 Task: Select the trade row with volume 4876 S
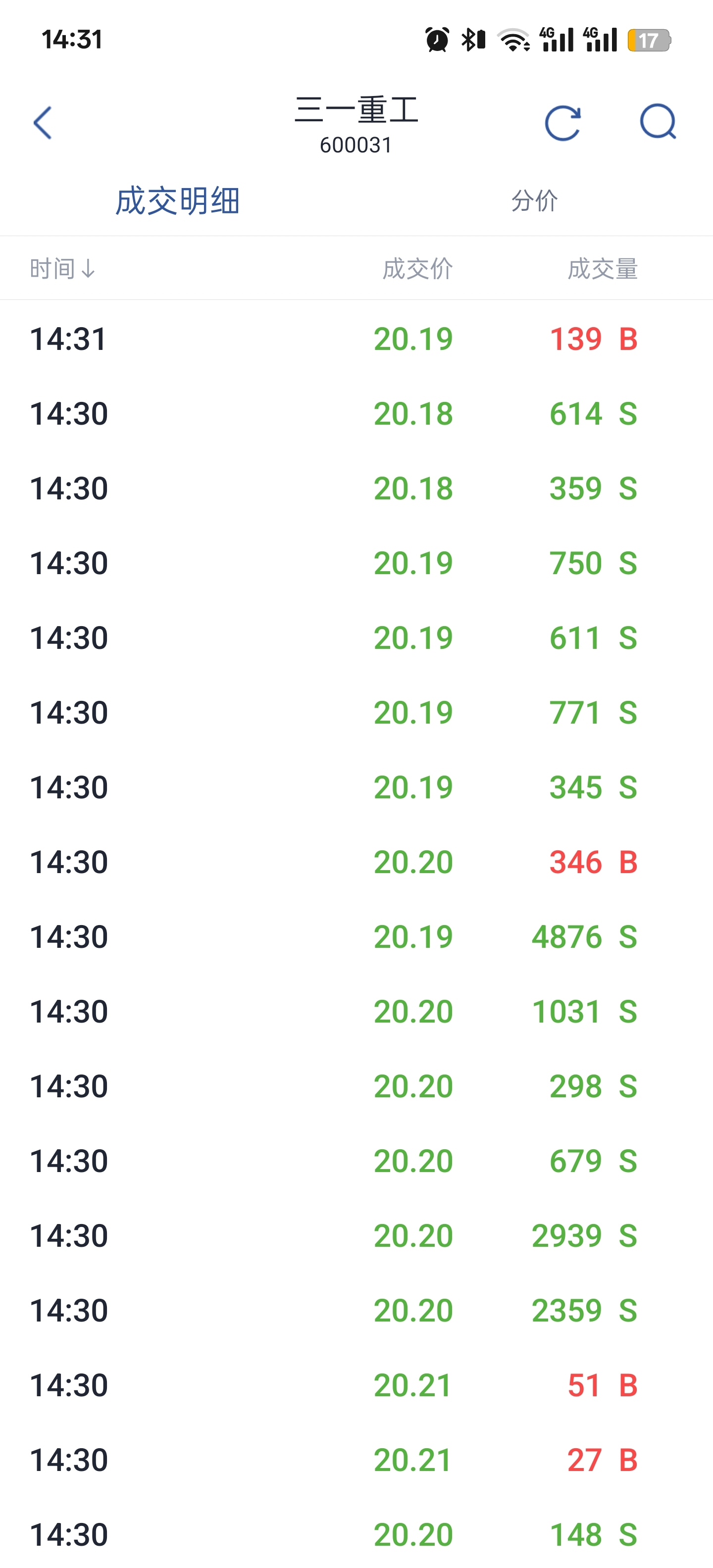click(356, 937)
